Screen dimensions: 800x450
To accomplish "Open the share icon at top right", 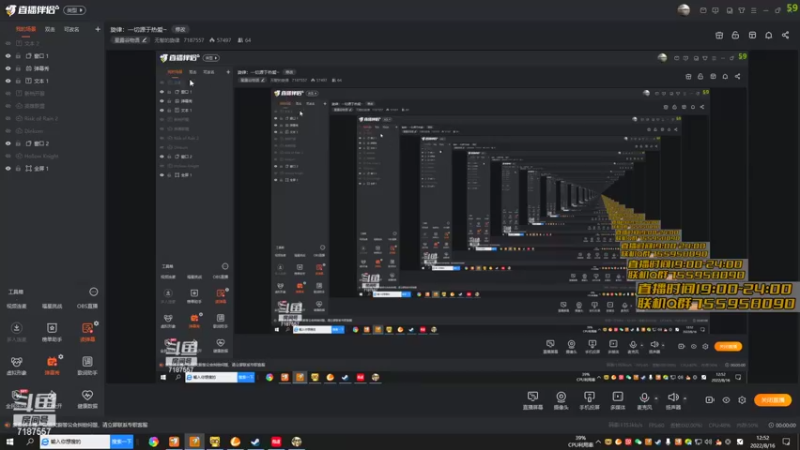I will tap(785, 35).
